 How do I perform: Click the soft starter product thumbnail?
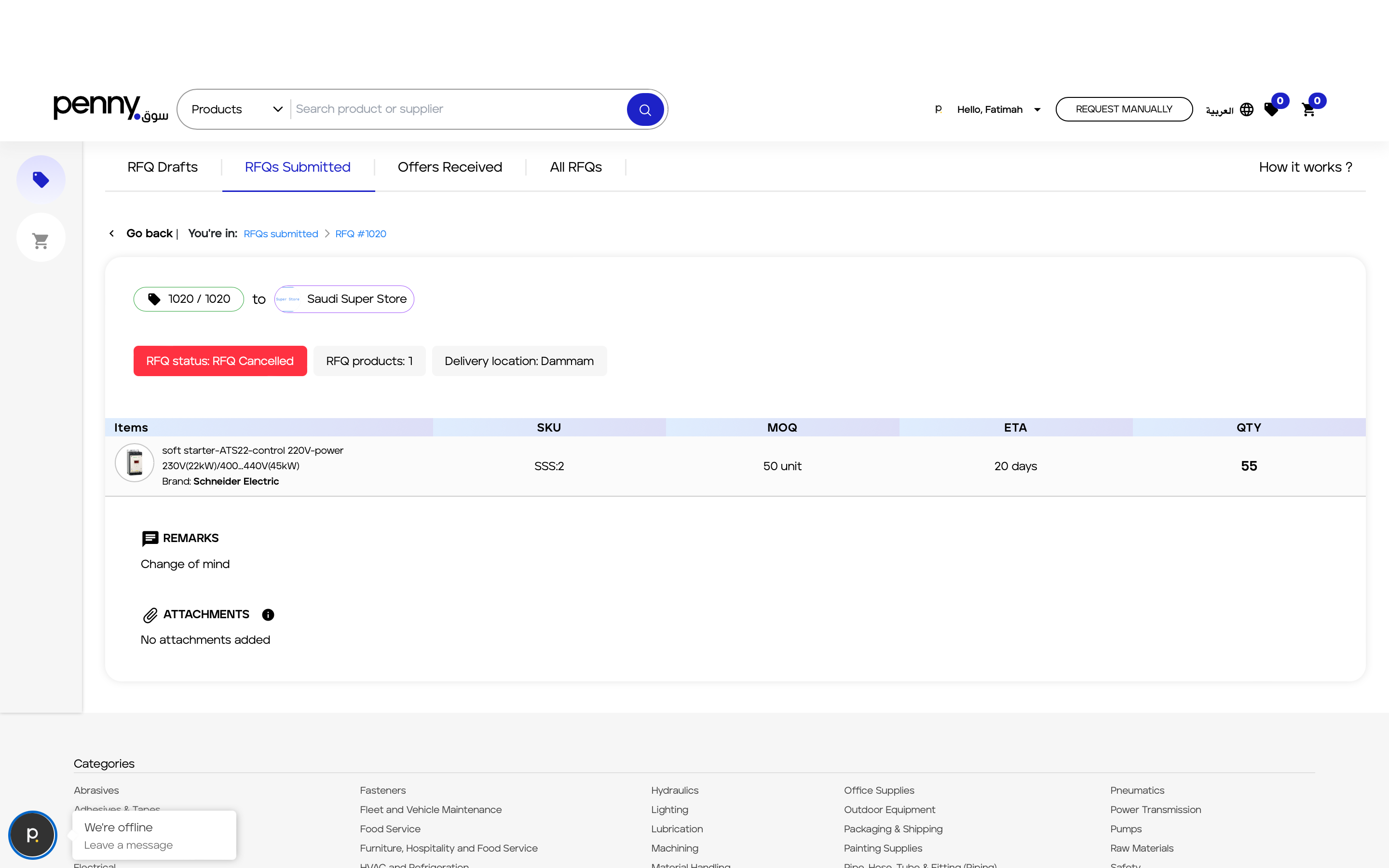(x=134, y=463)
